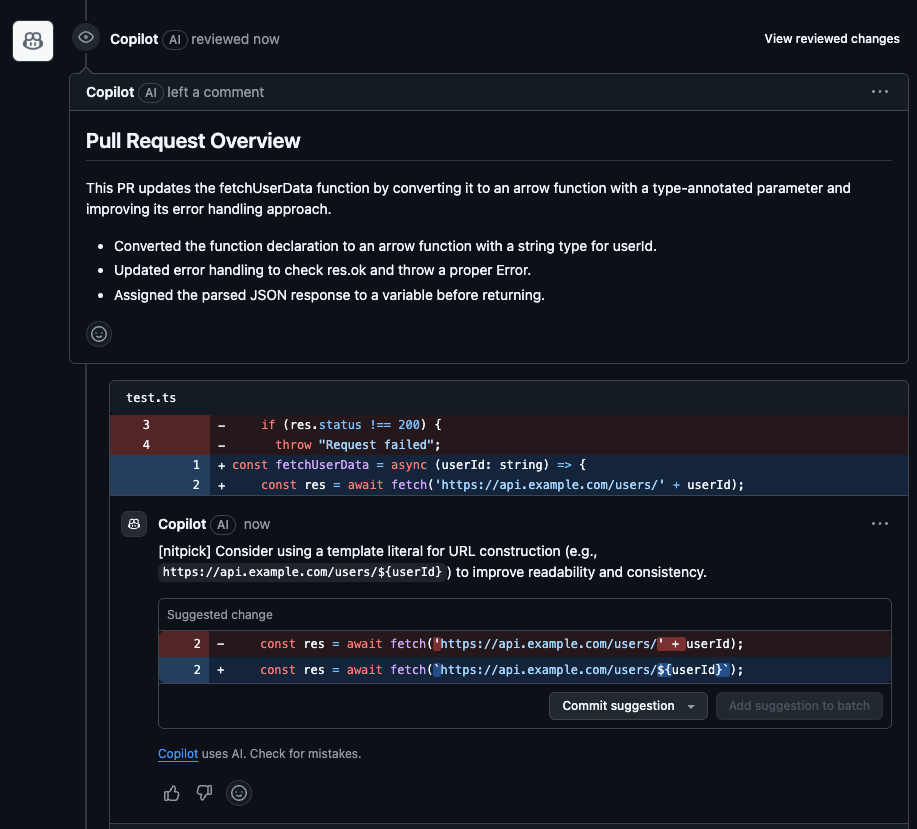Click removed line 4 number in test.ts diff

click(x=146, y=445)
